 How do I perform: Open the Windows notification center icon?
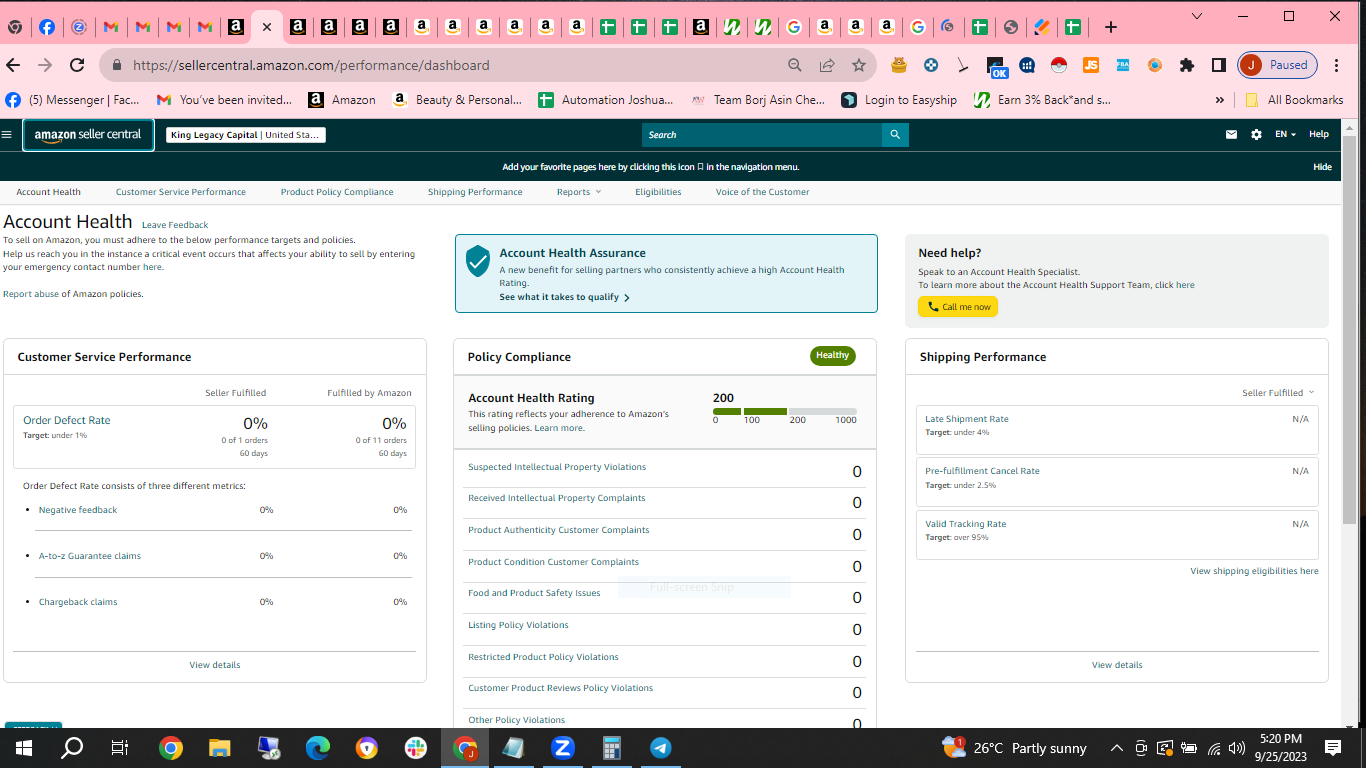1333,748
